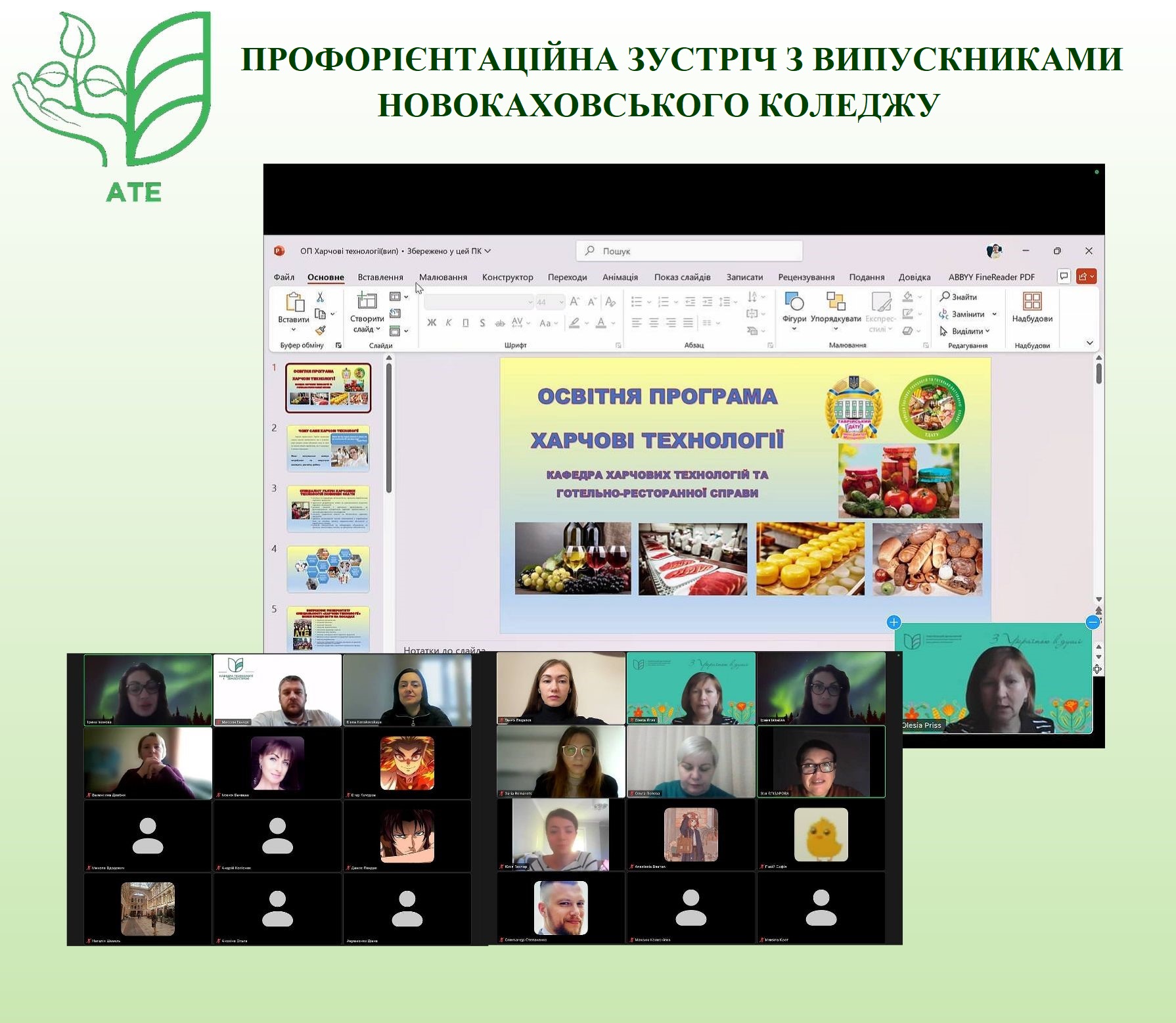The width and height of the screenshot is (1176, 1023).
Task: Expand the Створити слайд dropdown arrow
Action: coord(378,329)
